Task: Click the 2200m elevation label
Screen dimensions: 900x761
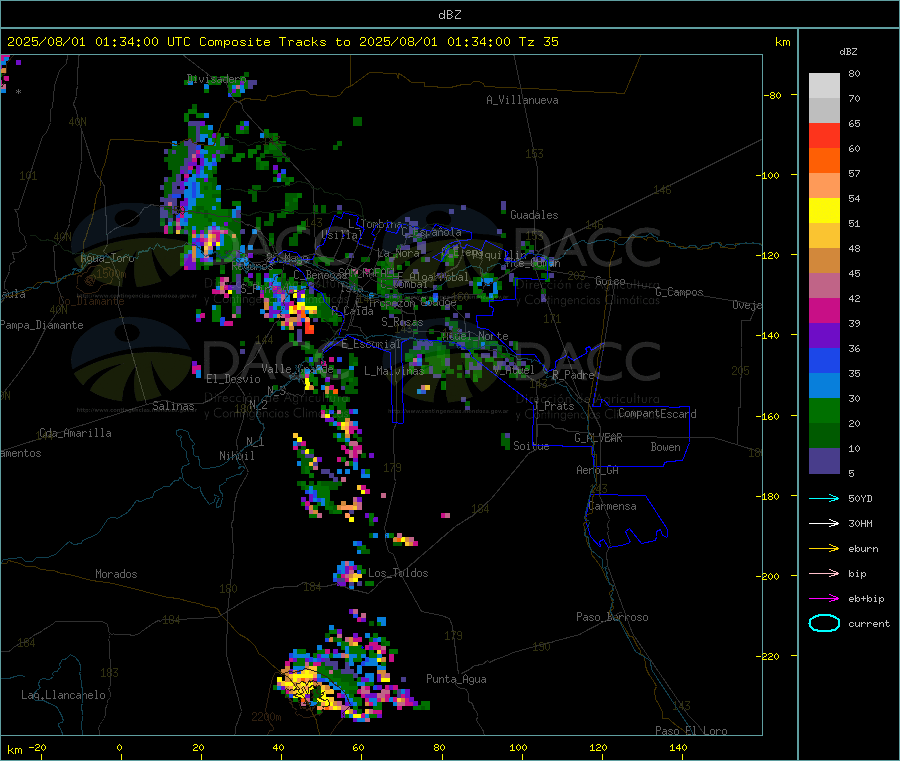Action: pos(266,717)
